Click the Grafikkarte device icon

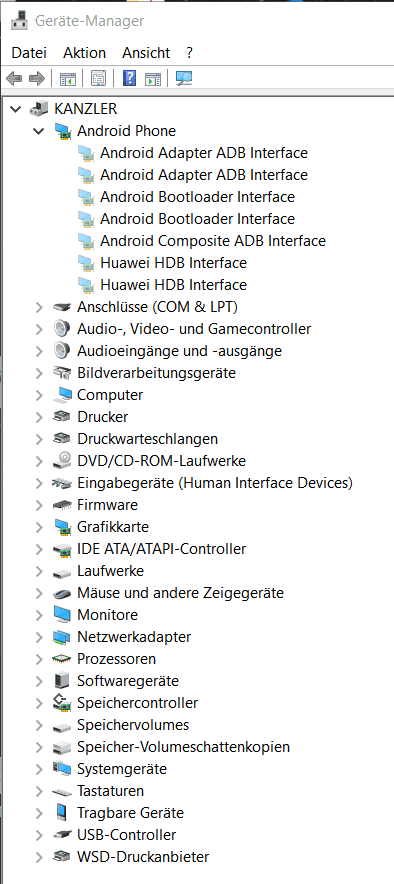[x=62, y=527]
